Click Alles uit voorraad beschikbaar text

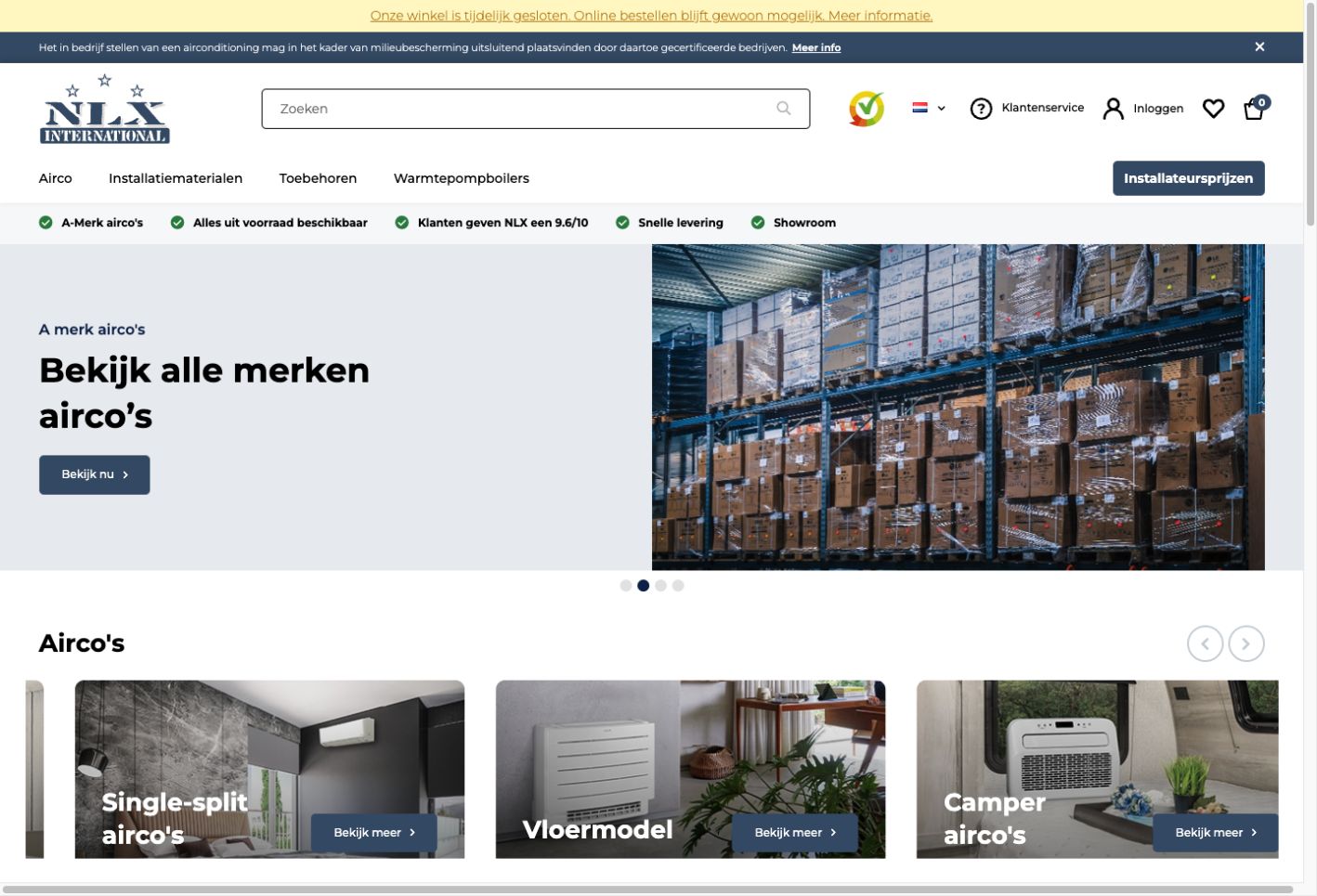[280, 223]
